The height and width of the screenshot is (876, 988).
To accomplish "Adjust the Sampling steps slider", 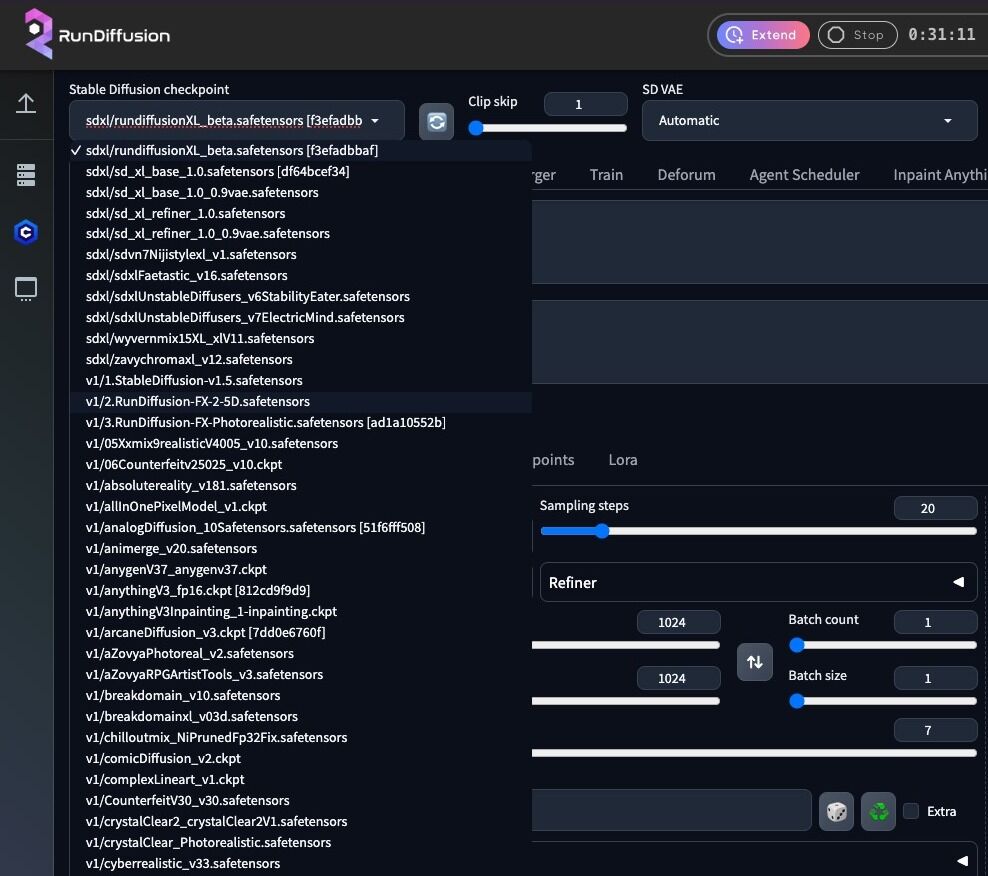I will coord(602,531).
